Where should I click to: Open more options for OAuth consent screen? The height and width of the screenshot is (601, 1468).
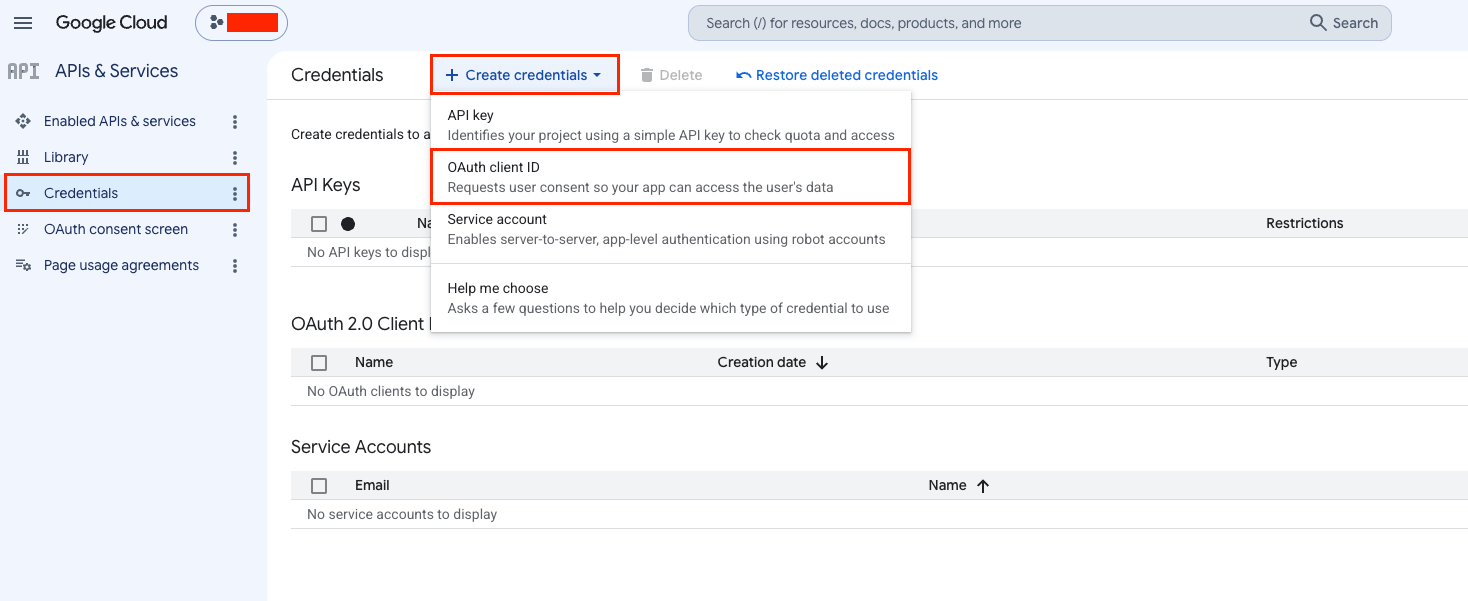[x=235, y=229]
